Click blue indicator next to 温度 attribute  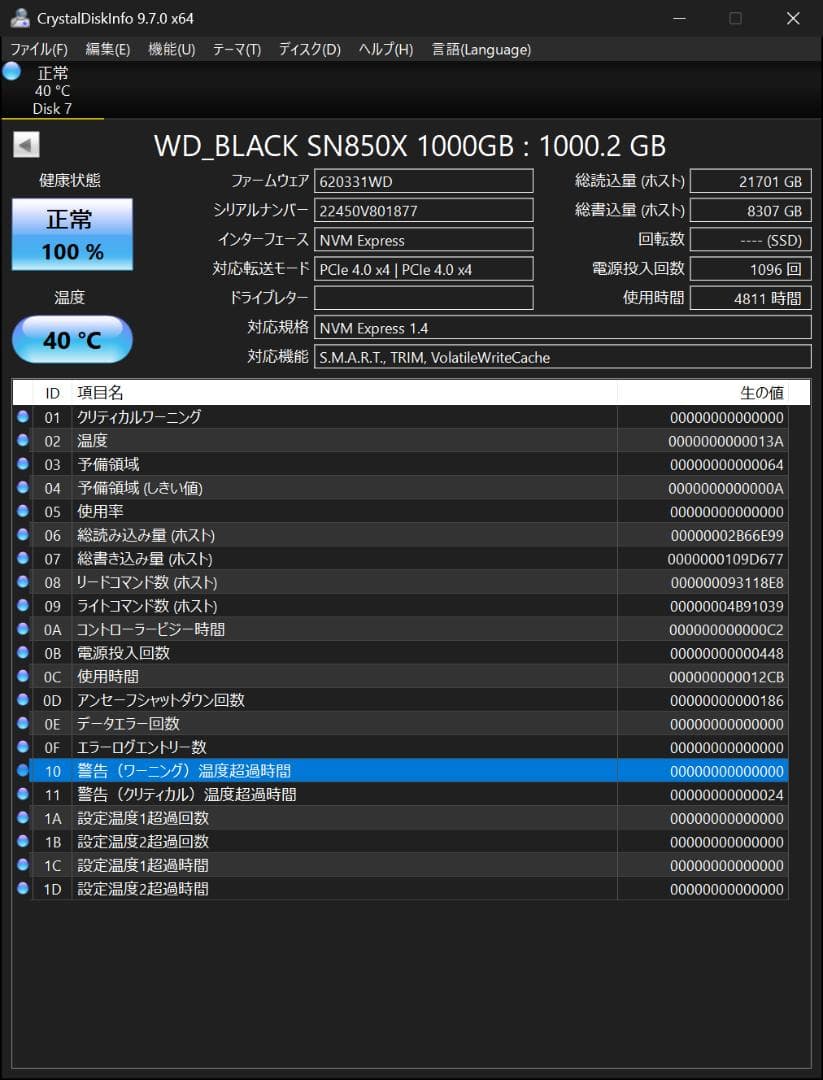[22, 441]
